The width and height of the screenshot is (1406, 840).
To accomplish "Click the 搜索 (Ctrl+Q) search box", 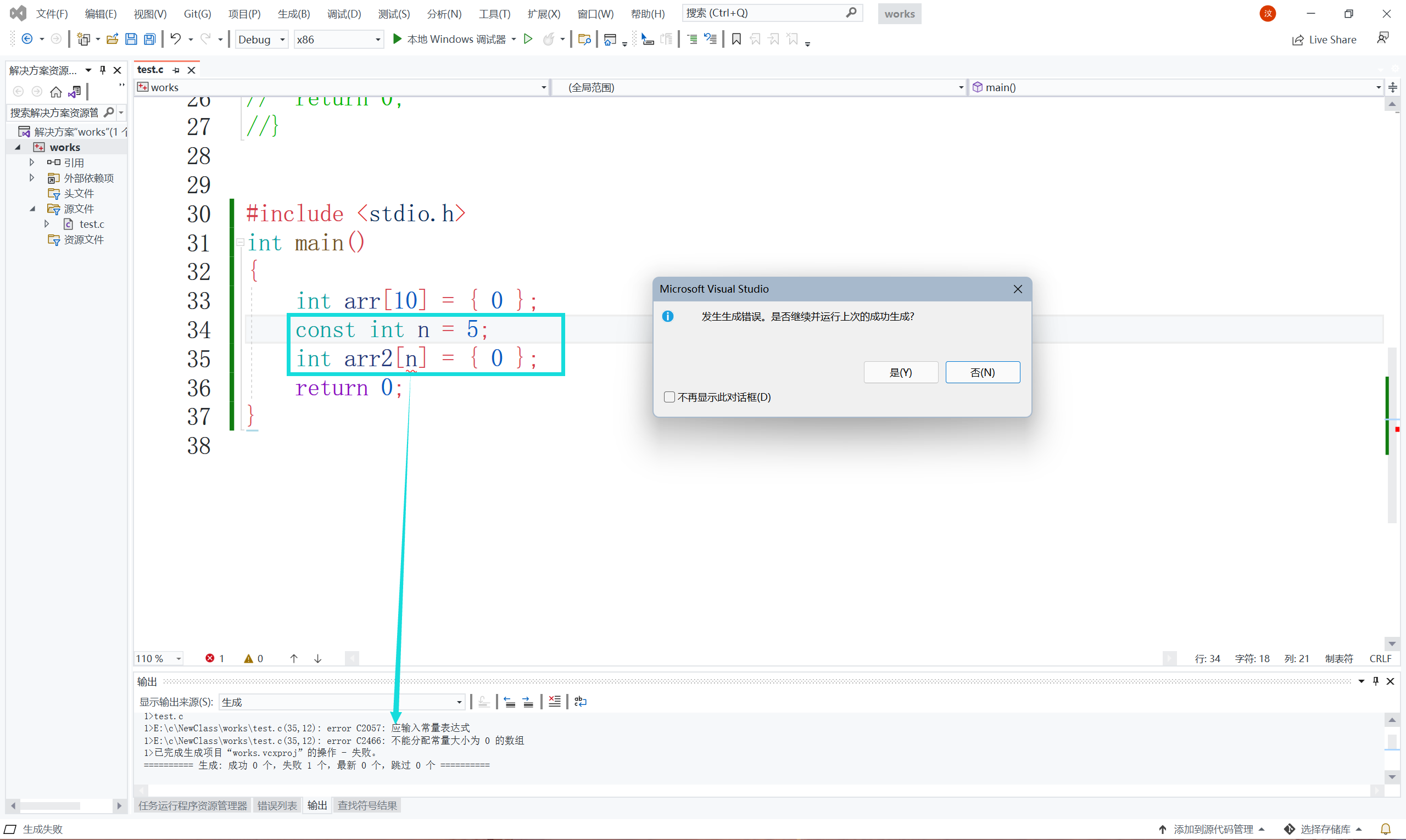I will pos(765,13).
